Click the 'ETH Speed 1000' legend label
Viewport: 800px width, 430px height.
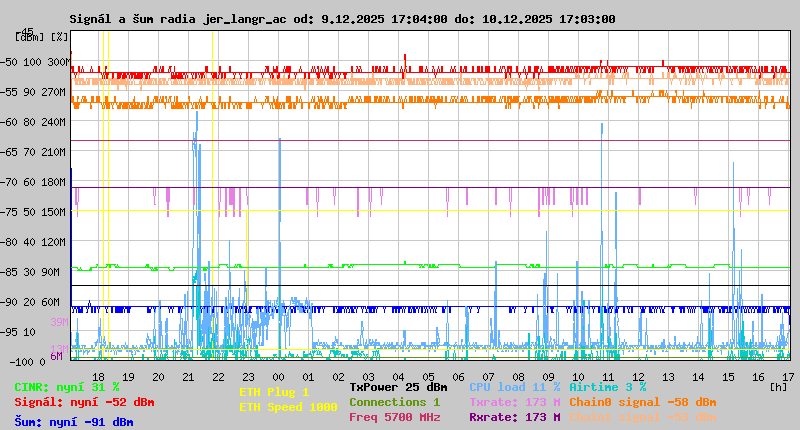[288, 407]
